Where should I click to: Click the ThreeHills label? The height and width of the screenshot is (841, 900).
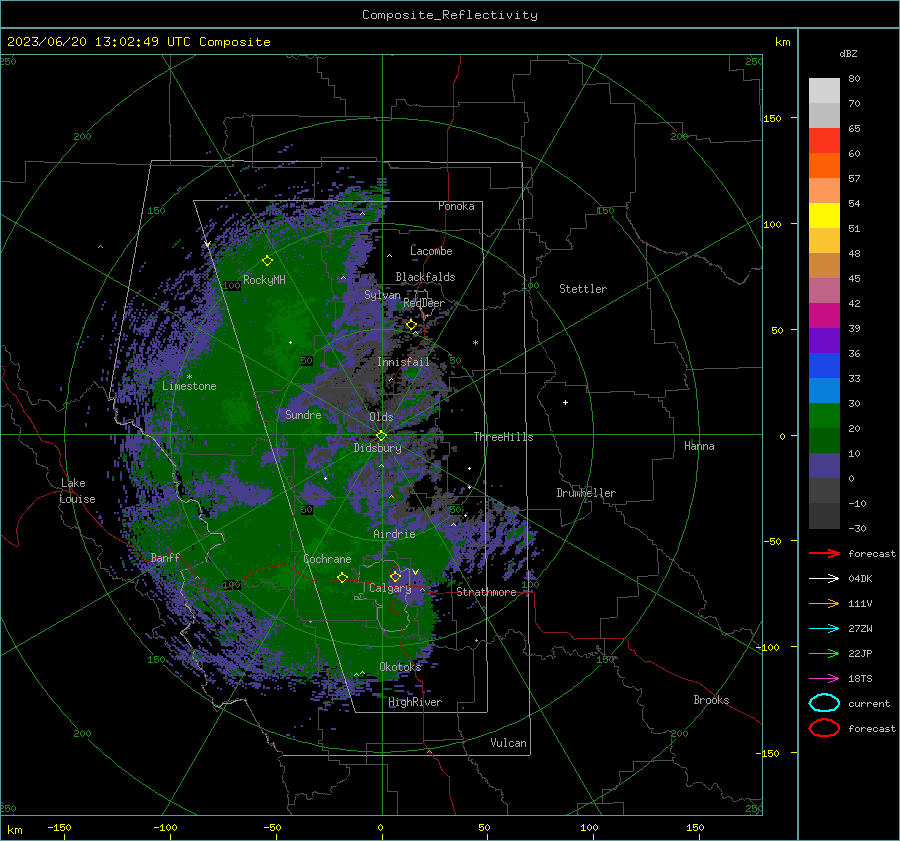coord(503,437)
